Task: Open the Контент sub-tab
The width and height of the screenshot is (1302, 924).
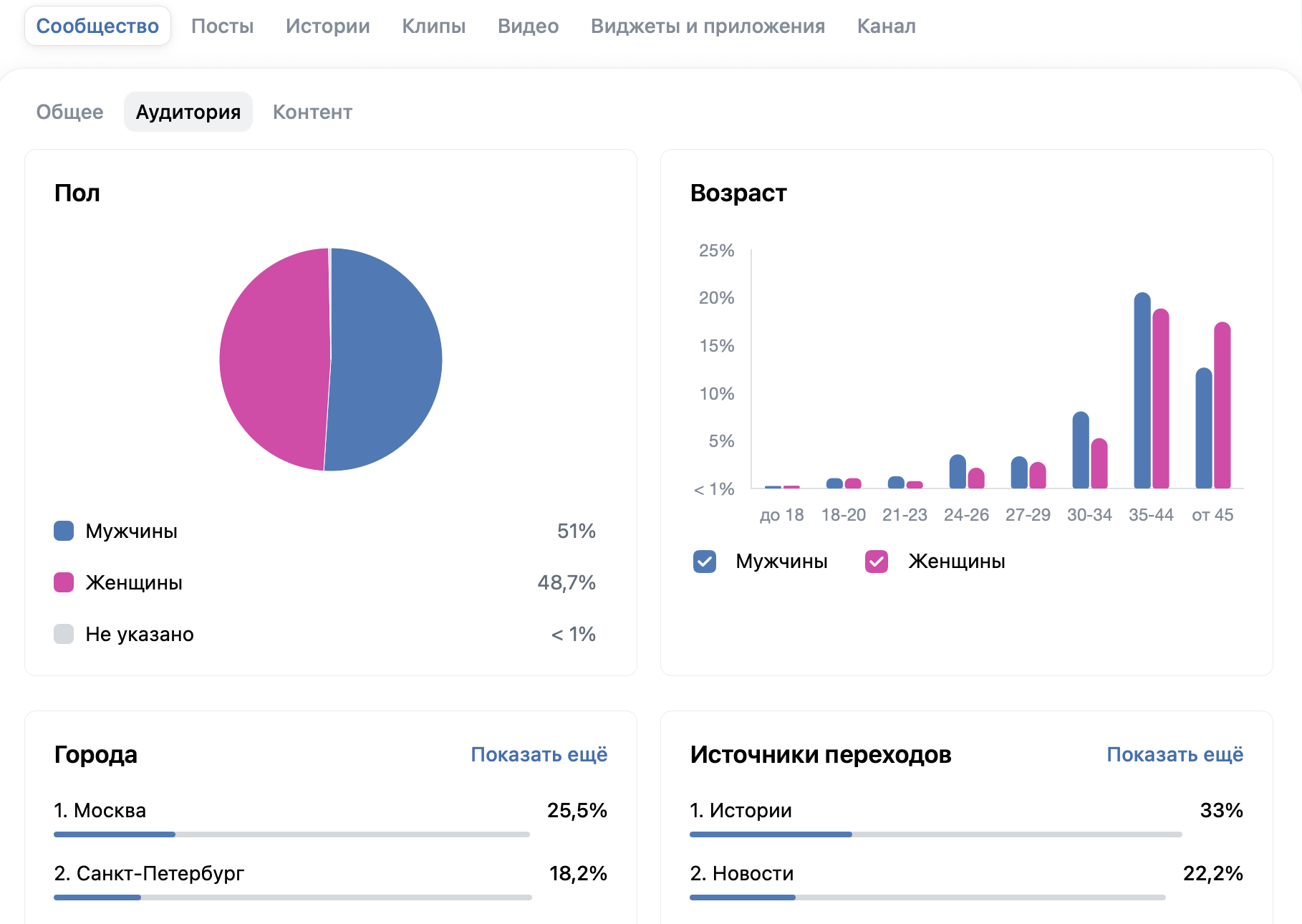Action: (x=312, y=112)
